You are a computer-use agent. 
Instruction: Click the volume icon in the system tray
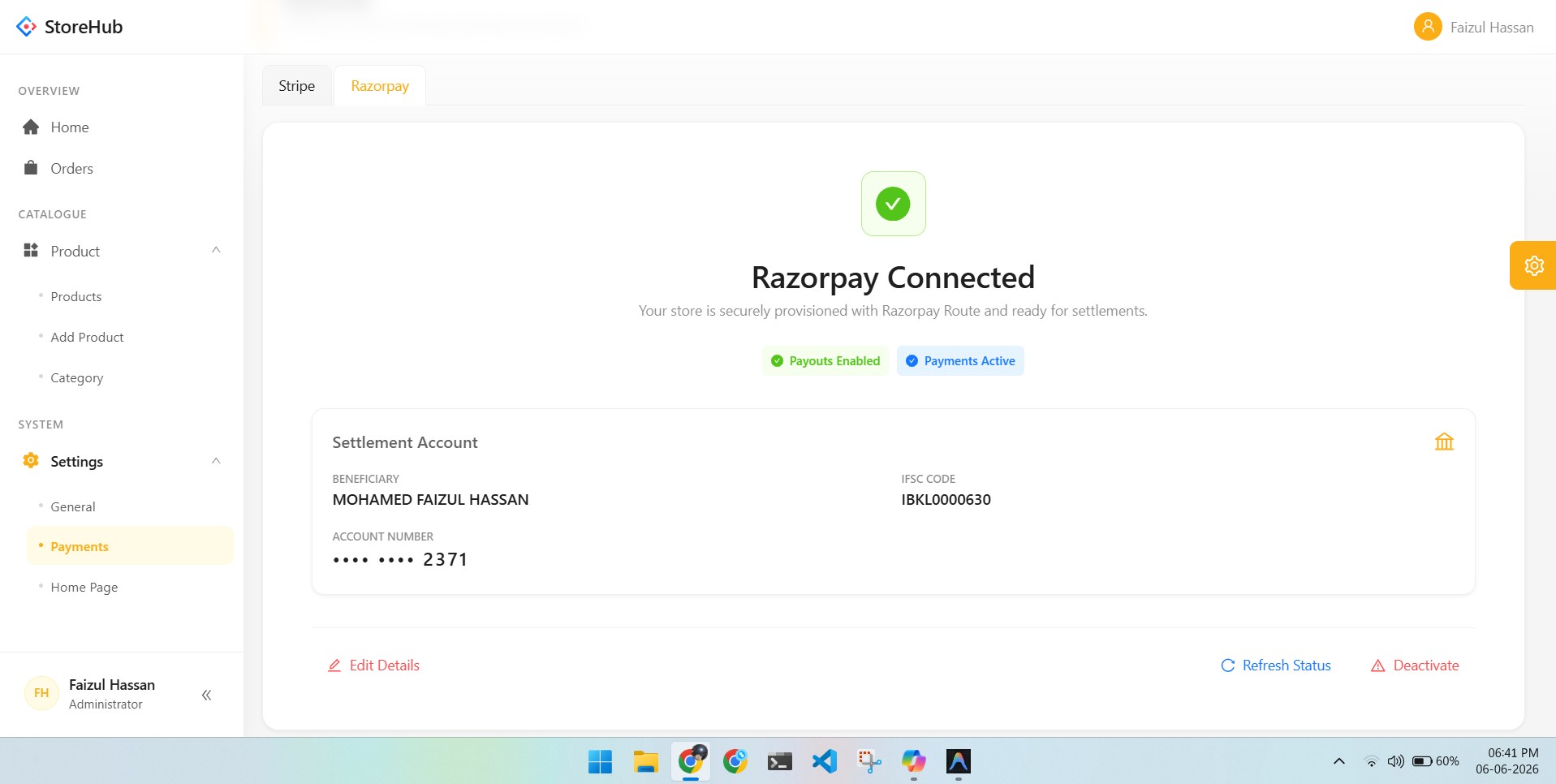click(x=1395, y=761)
